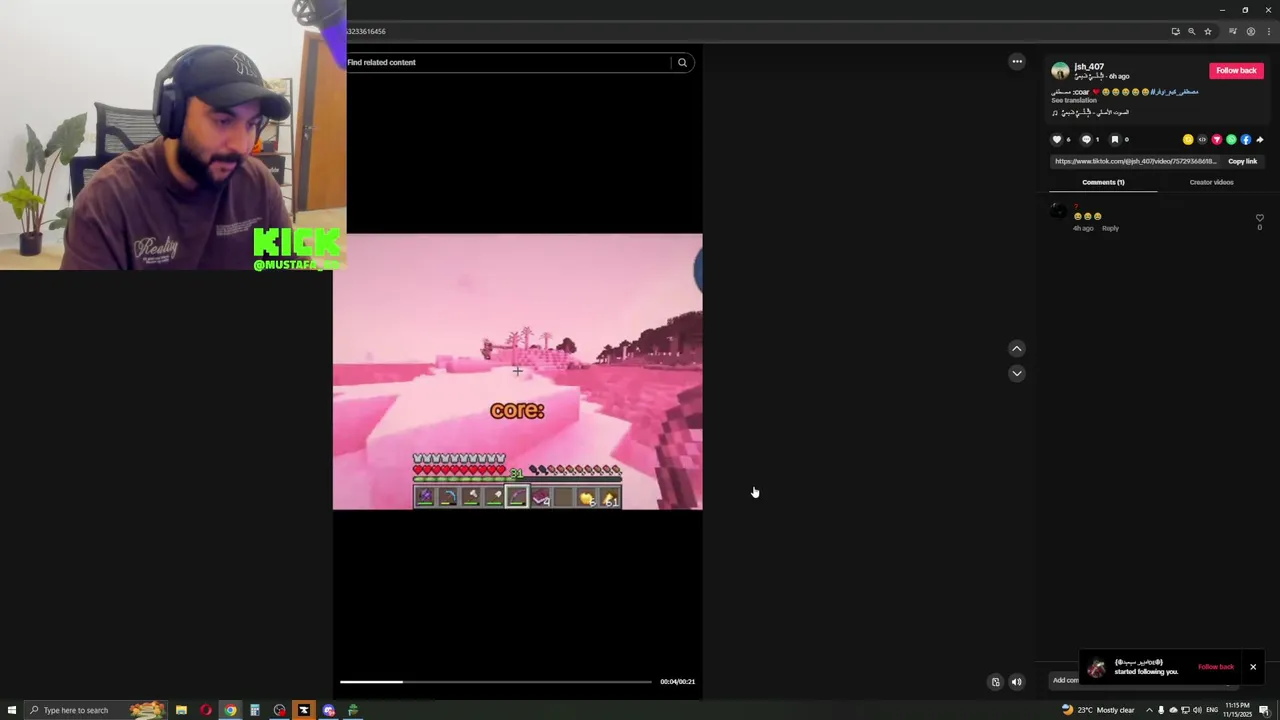Open more share options arrow

pos(1260,140)
